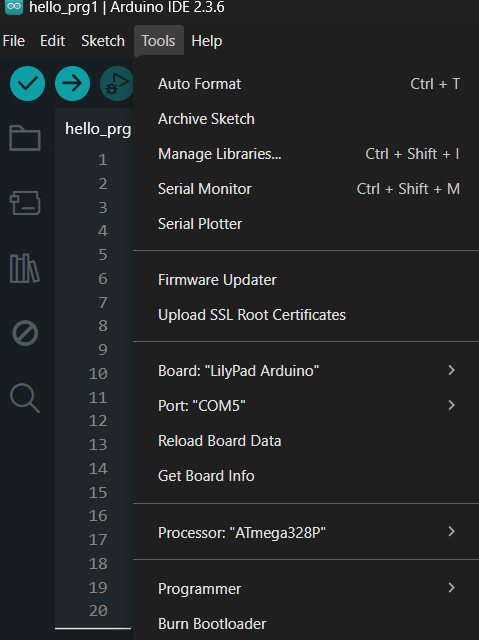
Task: Open the Debug sidebar panel icon
Action: [x=25, y=333]
